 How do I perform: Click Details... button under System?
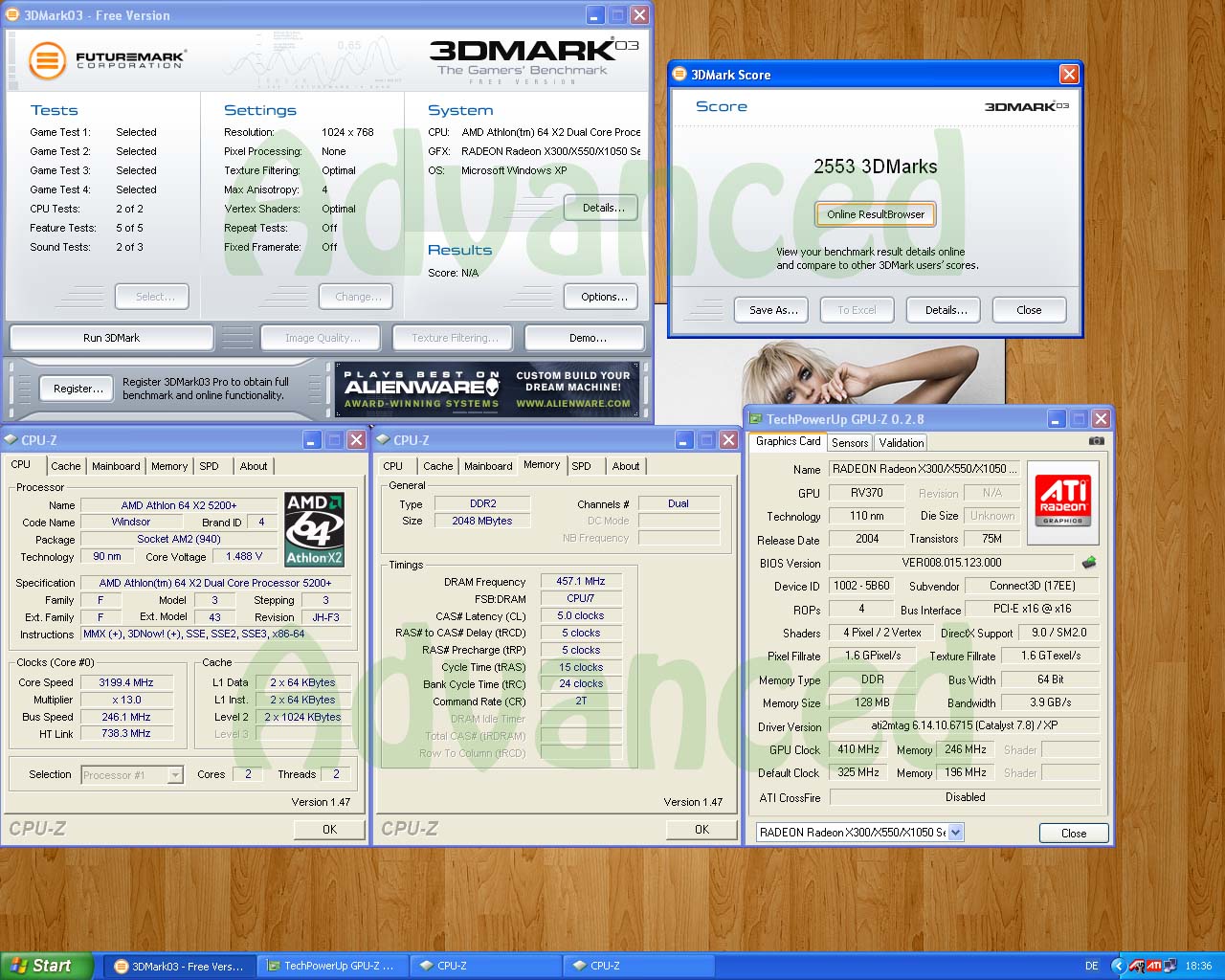(x=603, y=208)
